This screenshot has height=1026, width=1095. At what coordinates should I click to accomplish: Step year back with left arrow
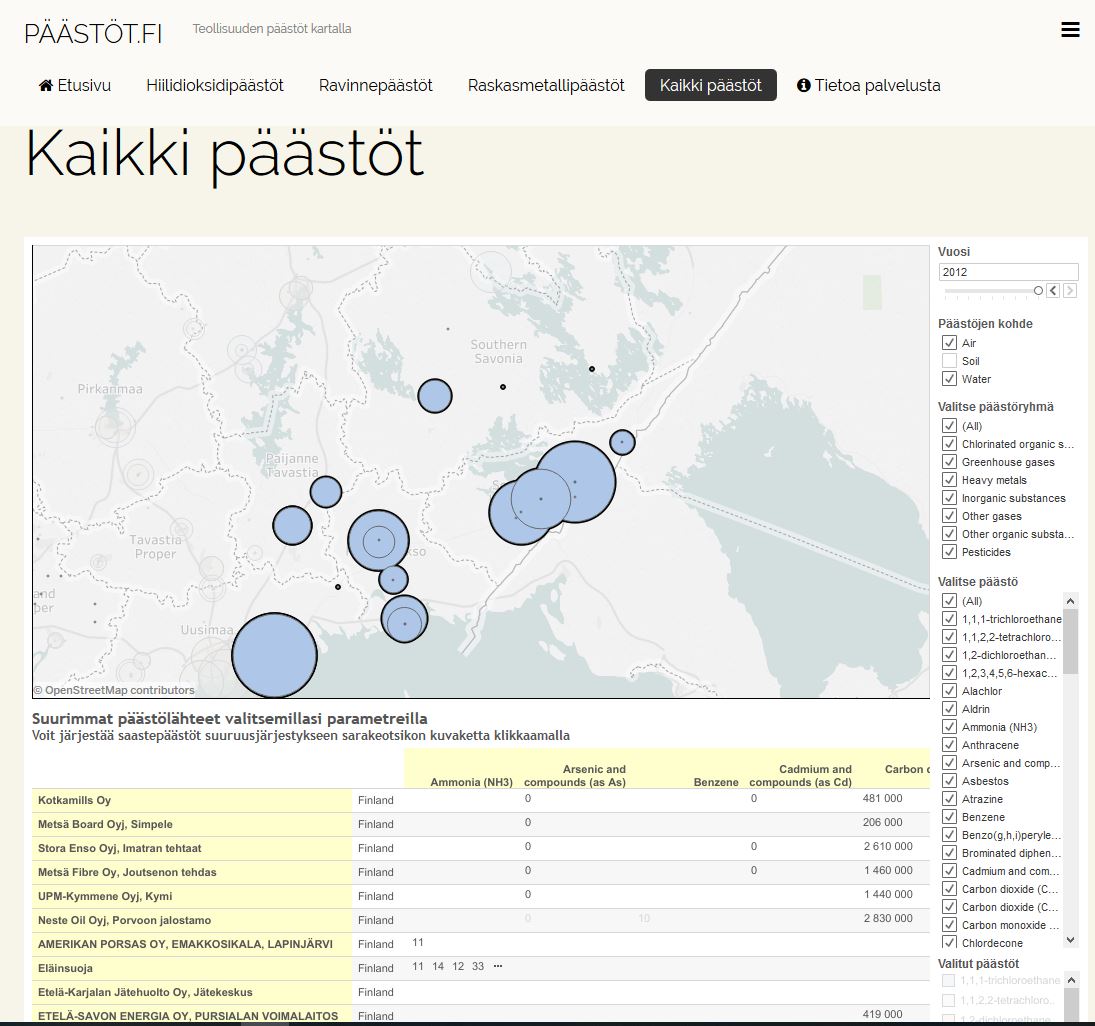pyautogui.click(x=1053, y=291)
